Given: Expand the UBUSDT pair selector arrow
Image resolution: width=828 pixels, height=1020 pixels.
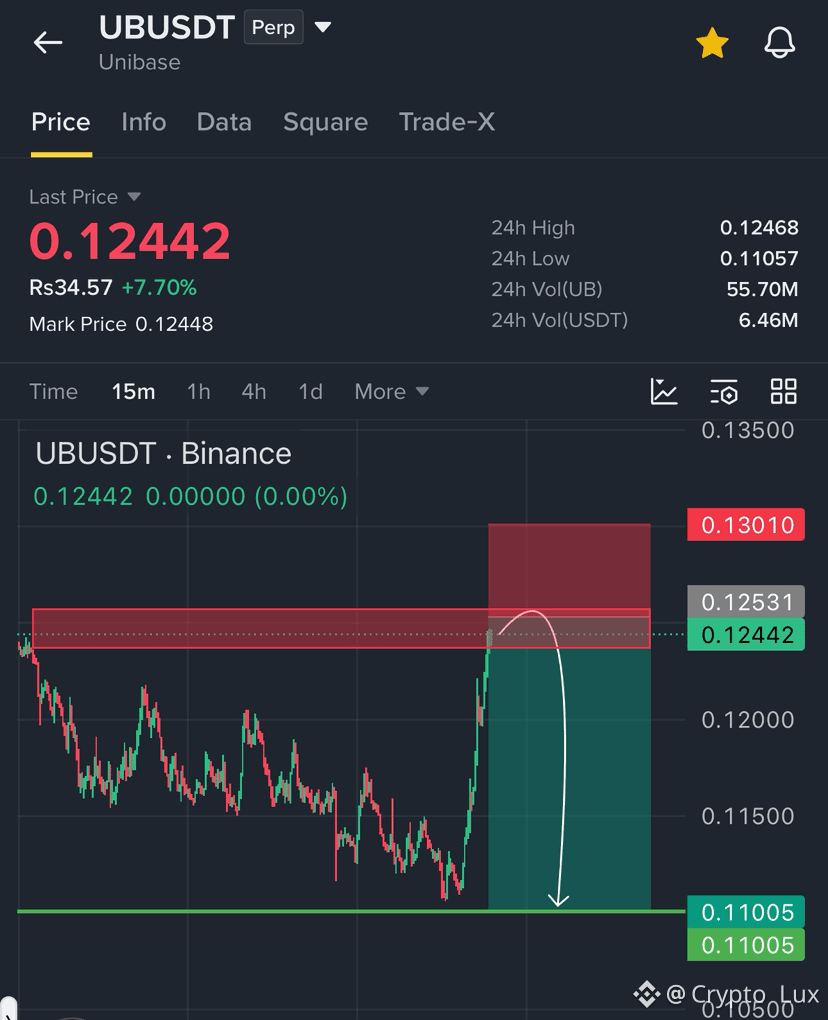Looking at the screenshot, I should coord(323,27).
